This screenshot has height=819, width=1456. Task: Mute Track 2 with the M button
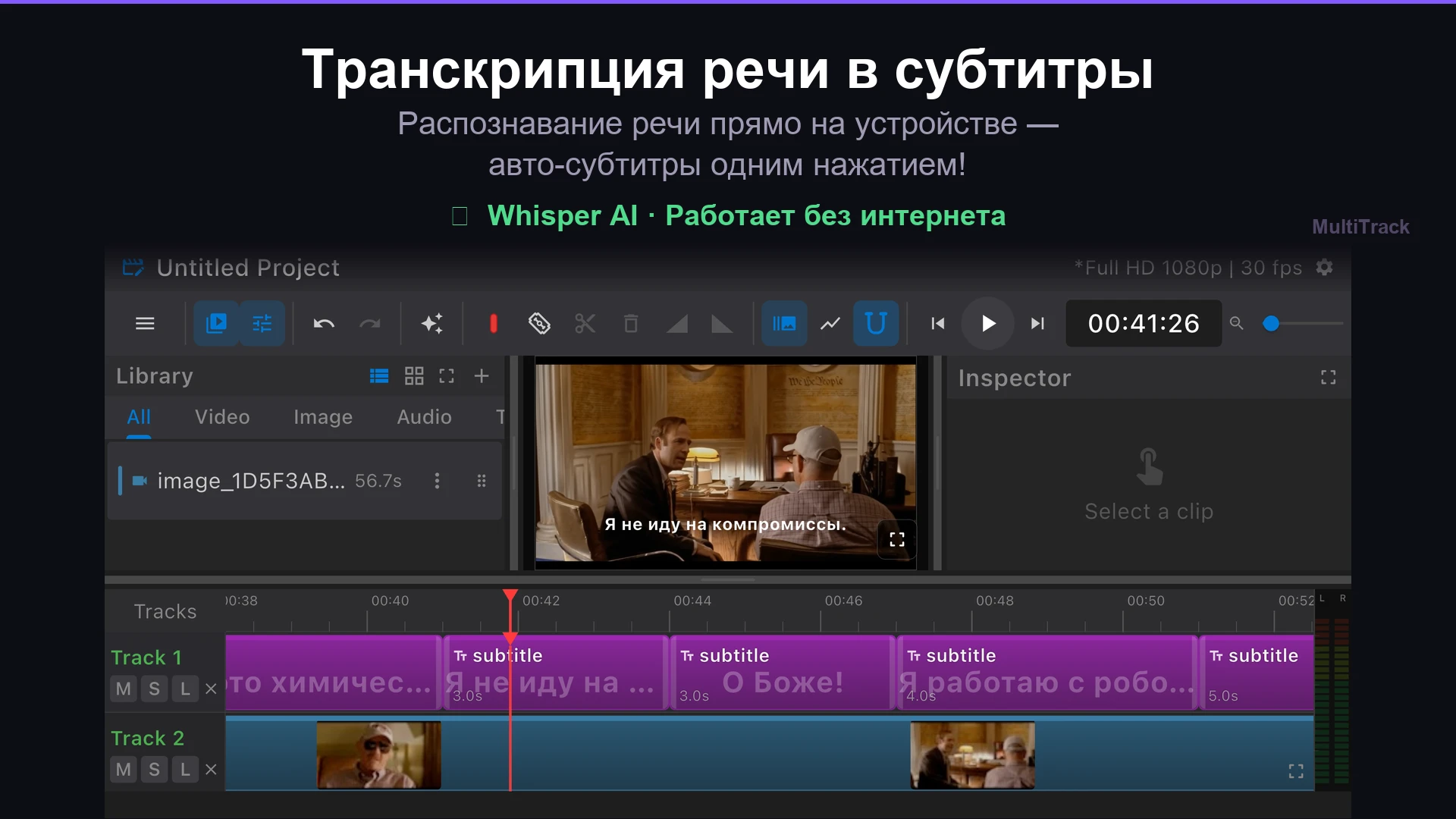(x=124, y=770)
